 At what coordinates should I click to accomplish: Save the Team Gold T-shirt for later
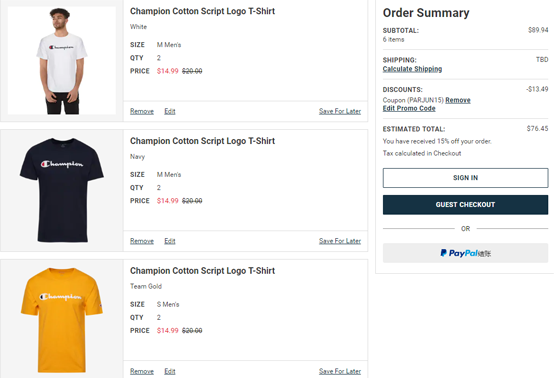[x=340, y=371]
